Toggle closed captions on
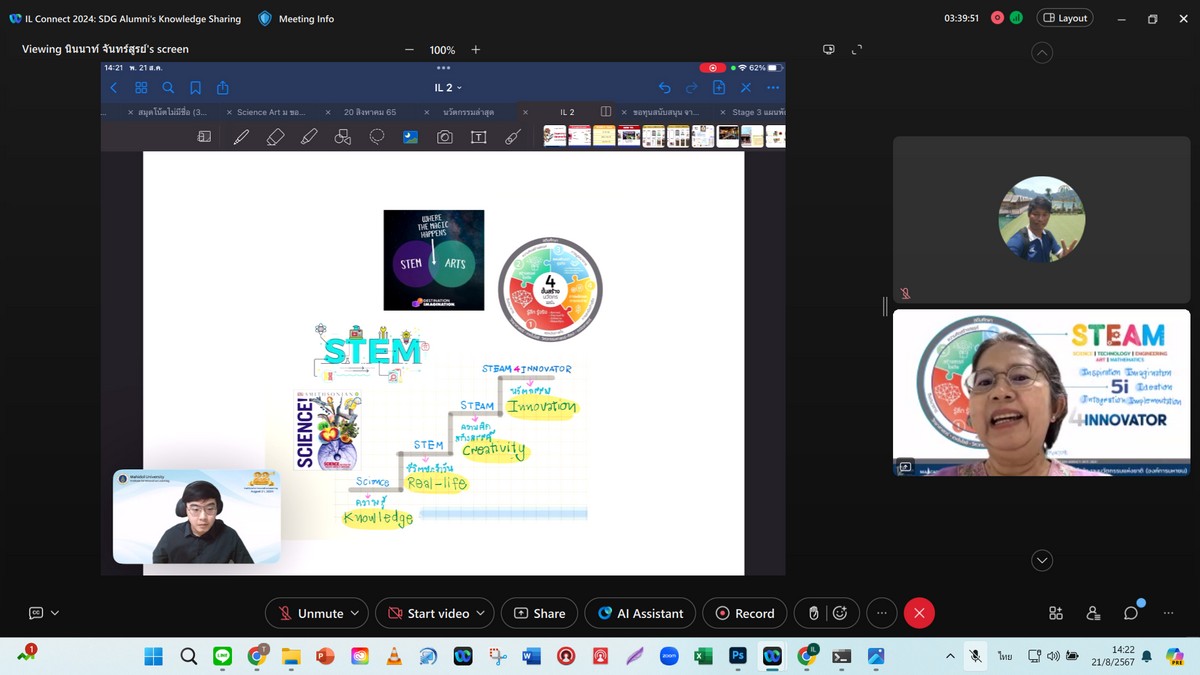1200x675 pixels. click(36, 613)
